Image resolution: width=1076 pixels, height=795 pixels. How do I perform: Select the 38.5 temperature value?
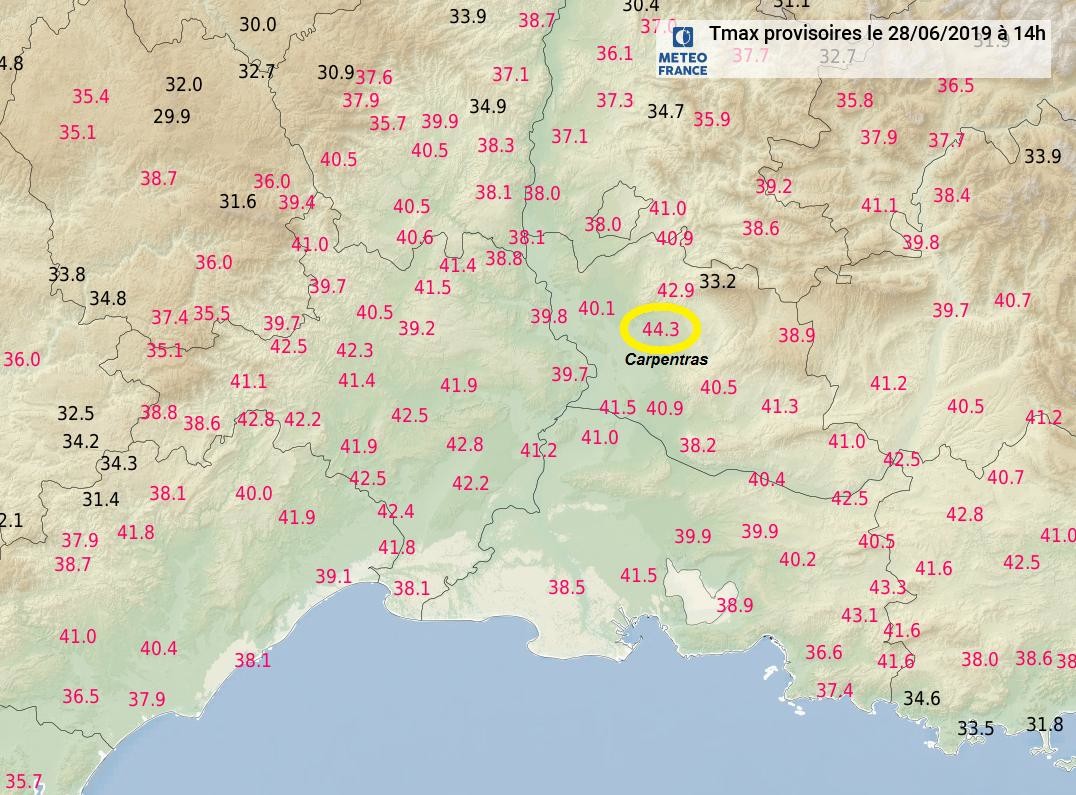[567, 587]
